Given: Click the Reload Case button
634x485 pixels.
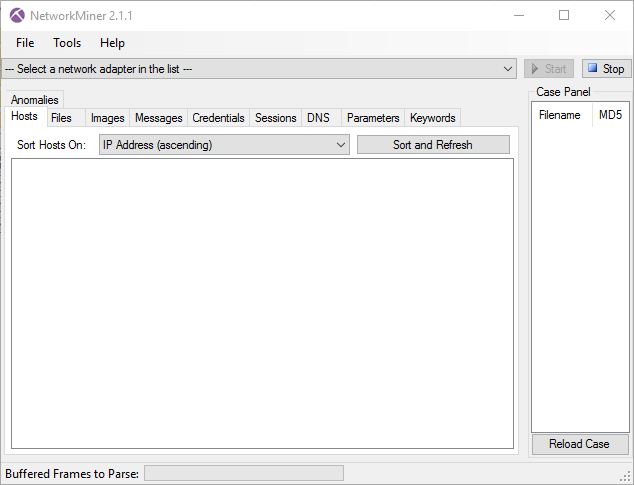Looking at the screenshot, I should (579, 444).
